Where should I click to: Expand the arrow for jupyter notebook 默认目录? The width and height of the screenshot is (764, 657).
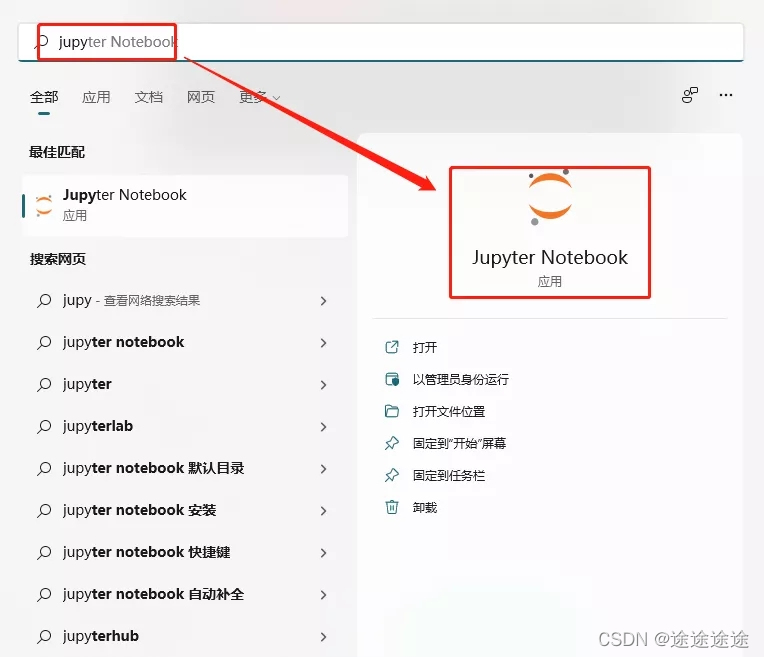coord(324,469)
